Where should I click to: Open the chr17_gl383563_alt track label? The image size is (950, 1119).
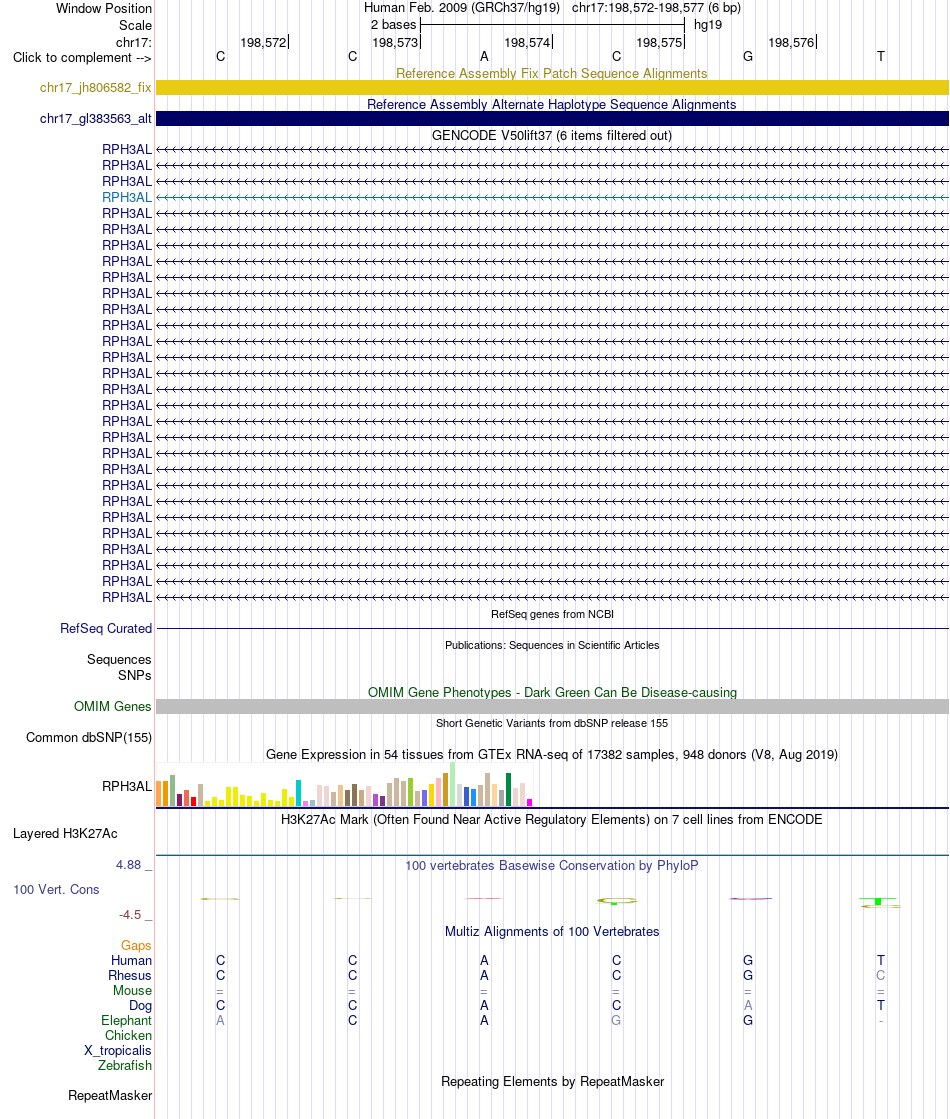(x=96, y=118)
